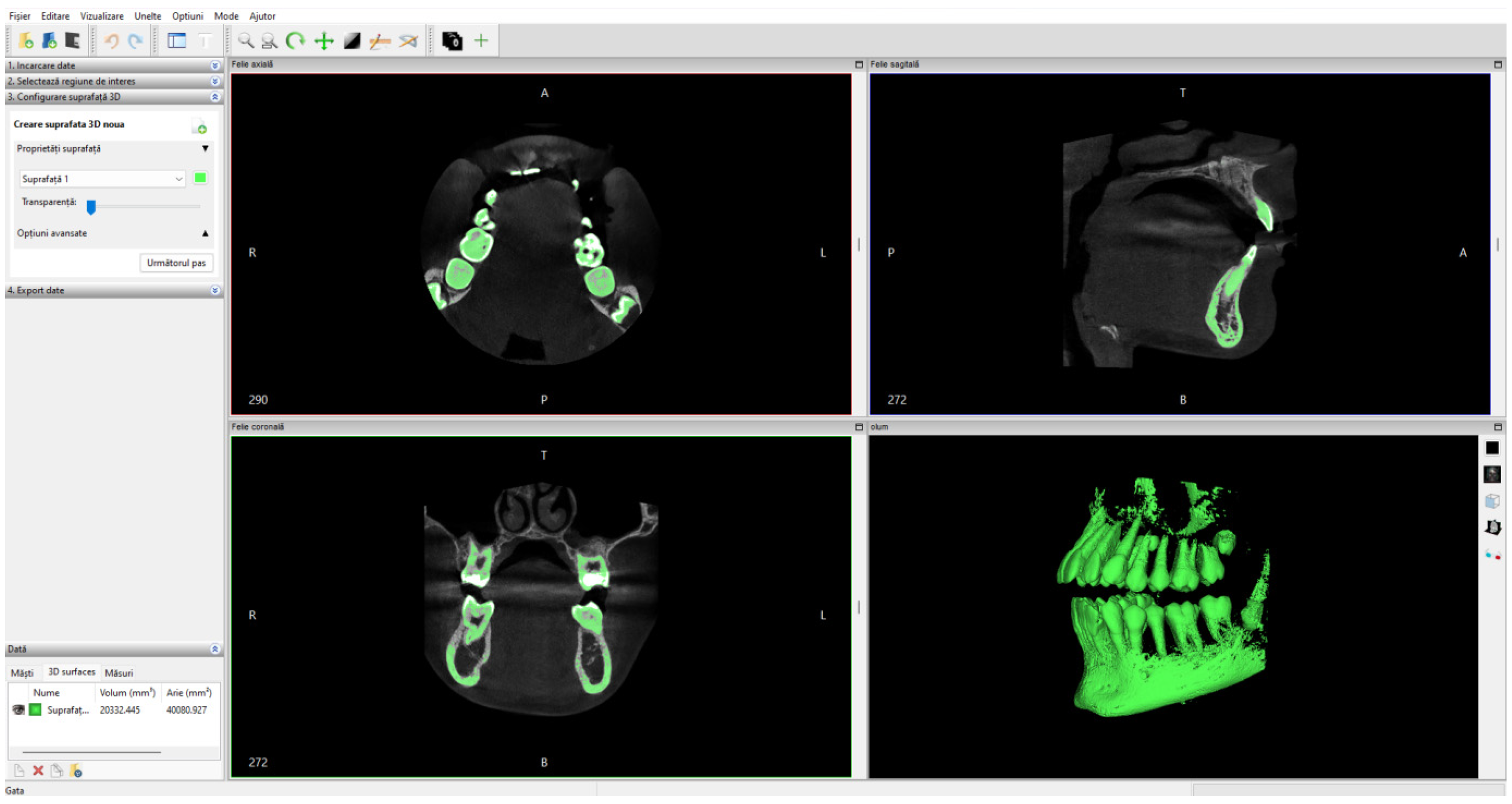Click the black 3D background colour swatch

[x=1492, y=447]
